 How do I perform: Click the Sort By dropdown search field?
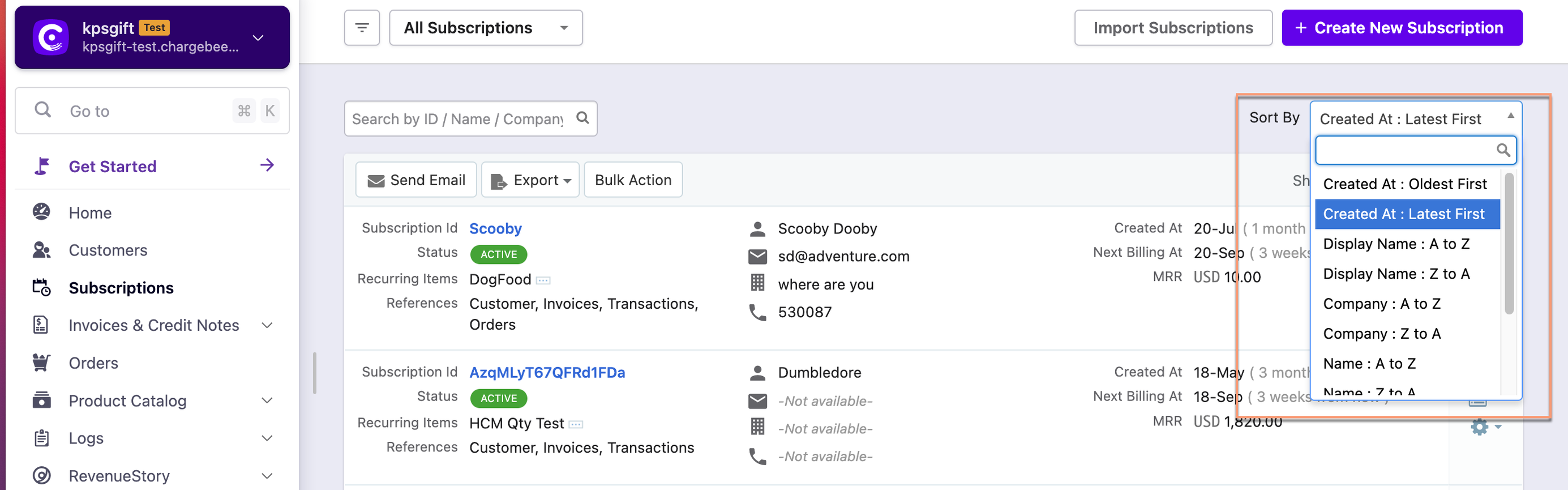point(1406,150)
